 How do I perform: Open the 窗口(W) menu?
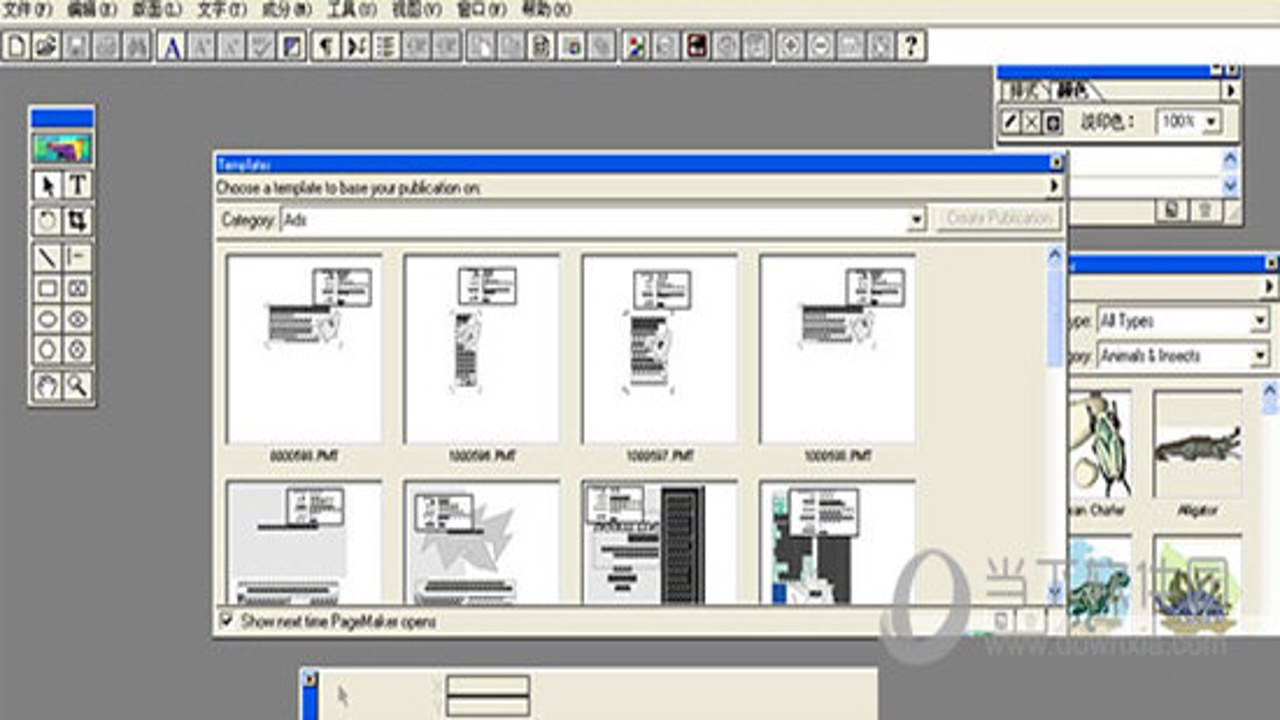482,10
